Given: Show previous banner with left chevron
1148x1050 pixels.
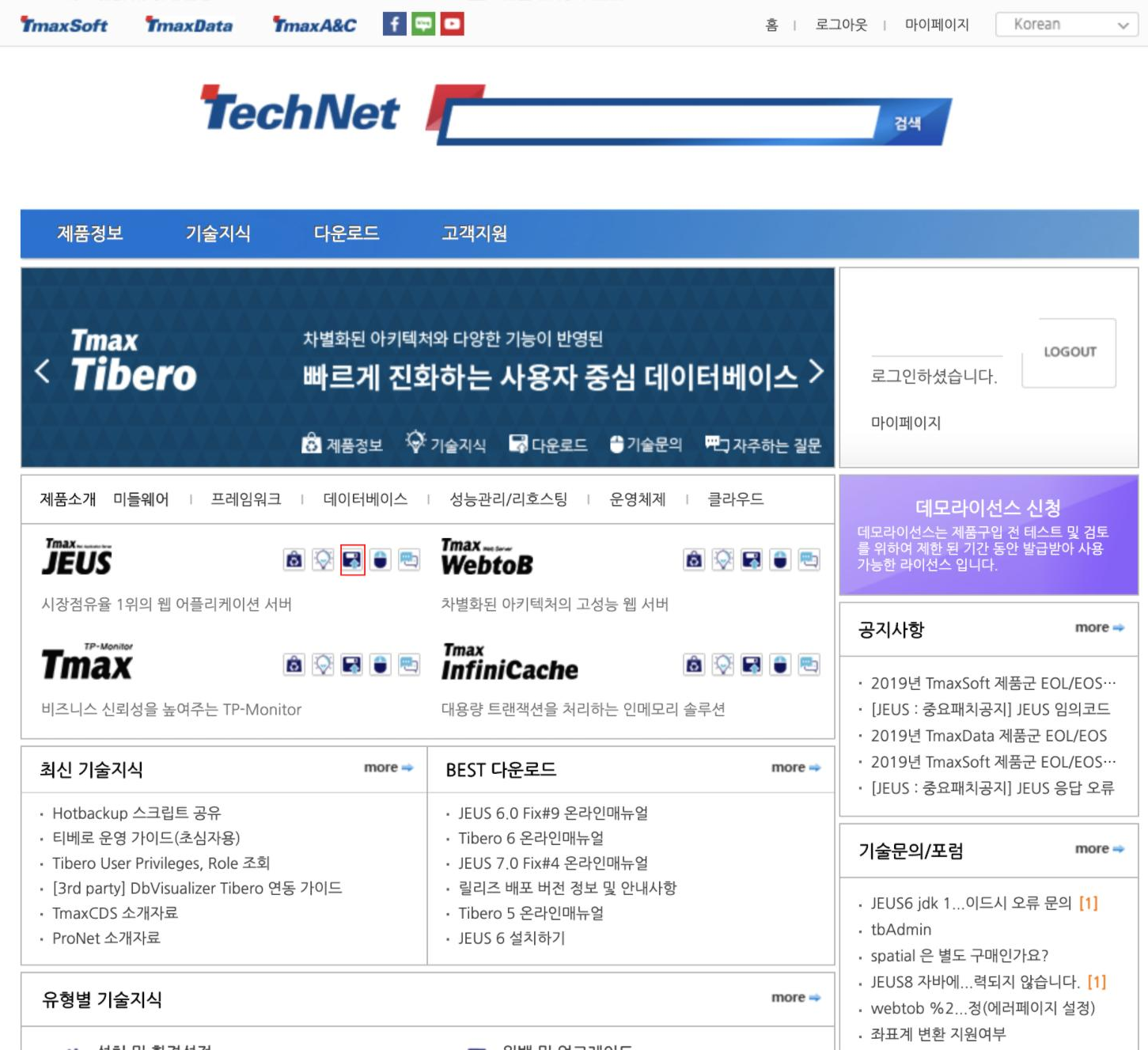Looking at the screenshot, I should point(44,370).
